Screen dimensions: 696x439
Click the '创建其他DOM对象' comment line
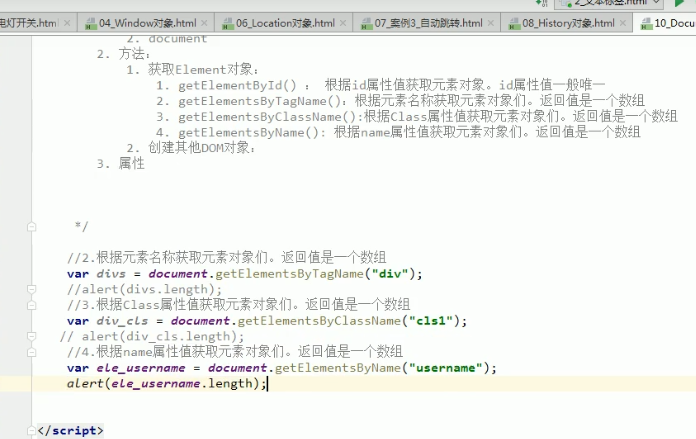[191, 148]
